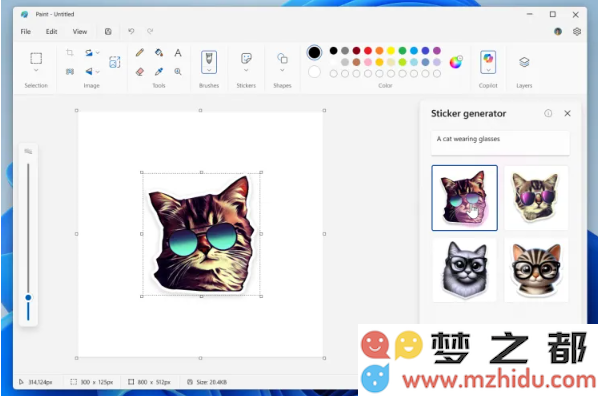Open the Edit colors wheel

click(456, 62)
